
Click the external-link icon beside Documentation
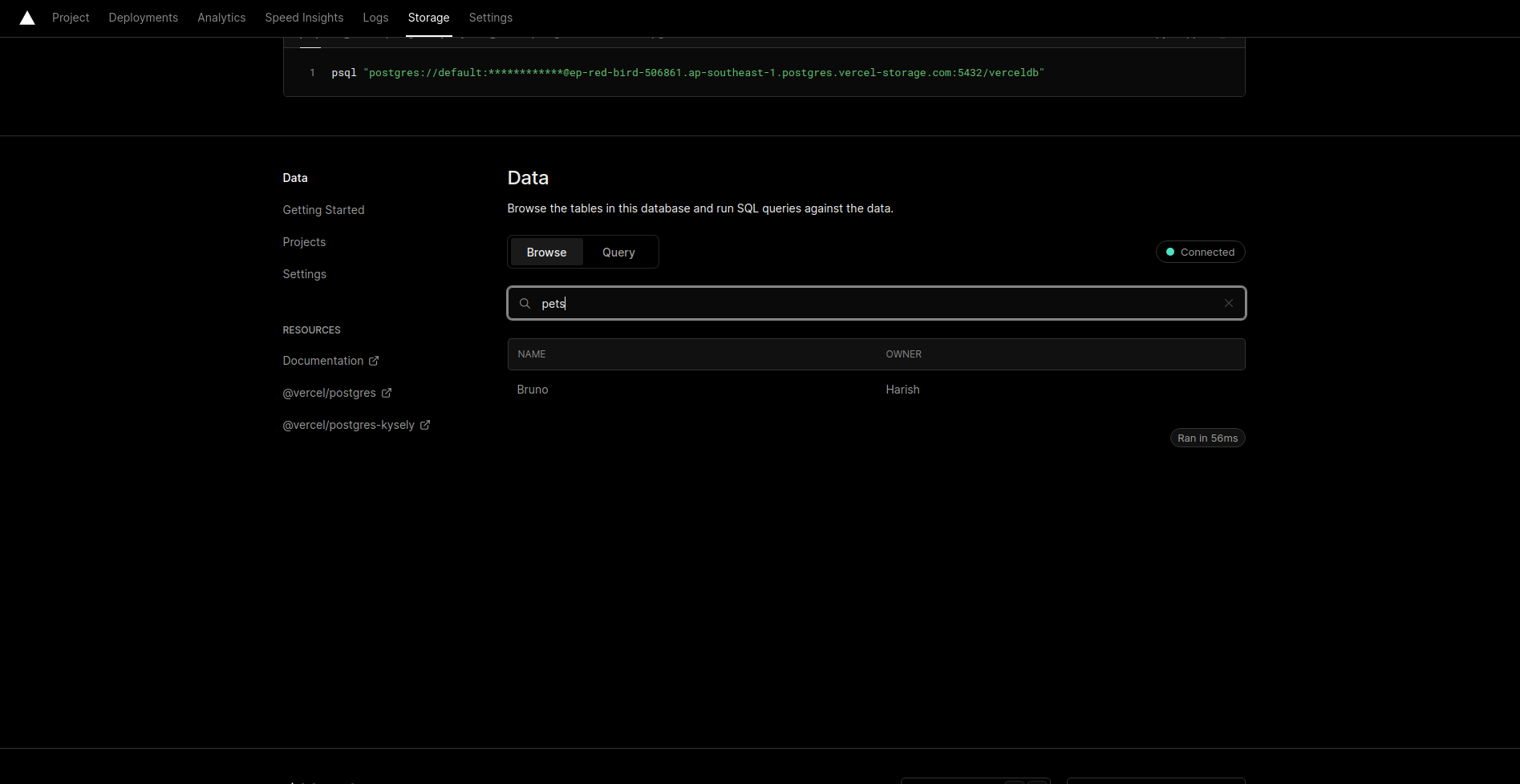(374, 361)
